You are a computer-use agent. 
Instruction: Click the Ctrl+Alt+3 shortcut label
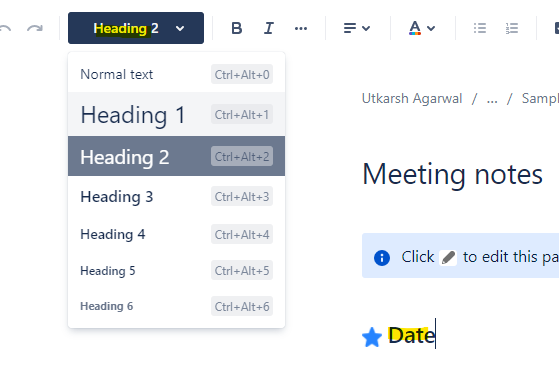242,196
